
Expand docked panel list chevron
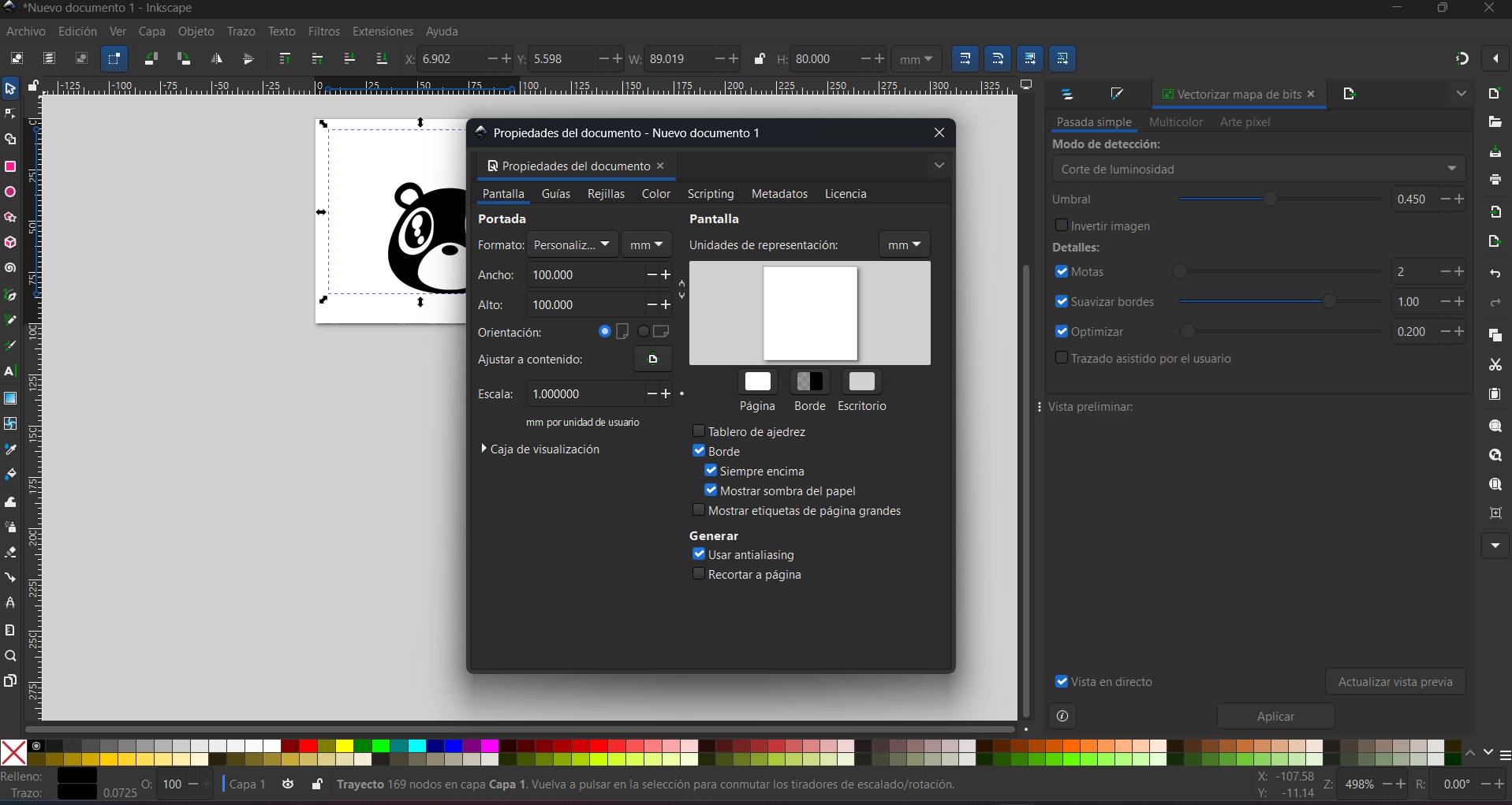point(1461,94)
